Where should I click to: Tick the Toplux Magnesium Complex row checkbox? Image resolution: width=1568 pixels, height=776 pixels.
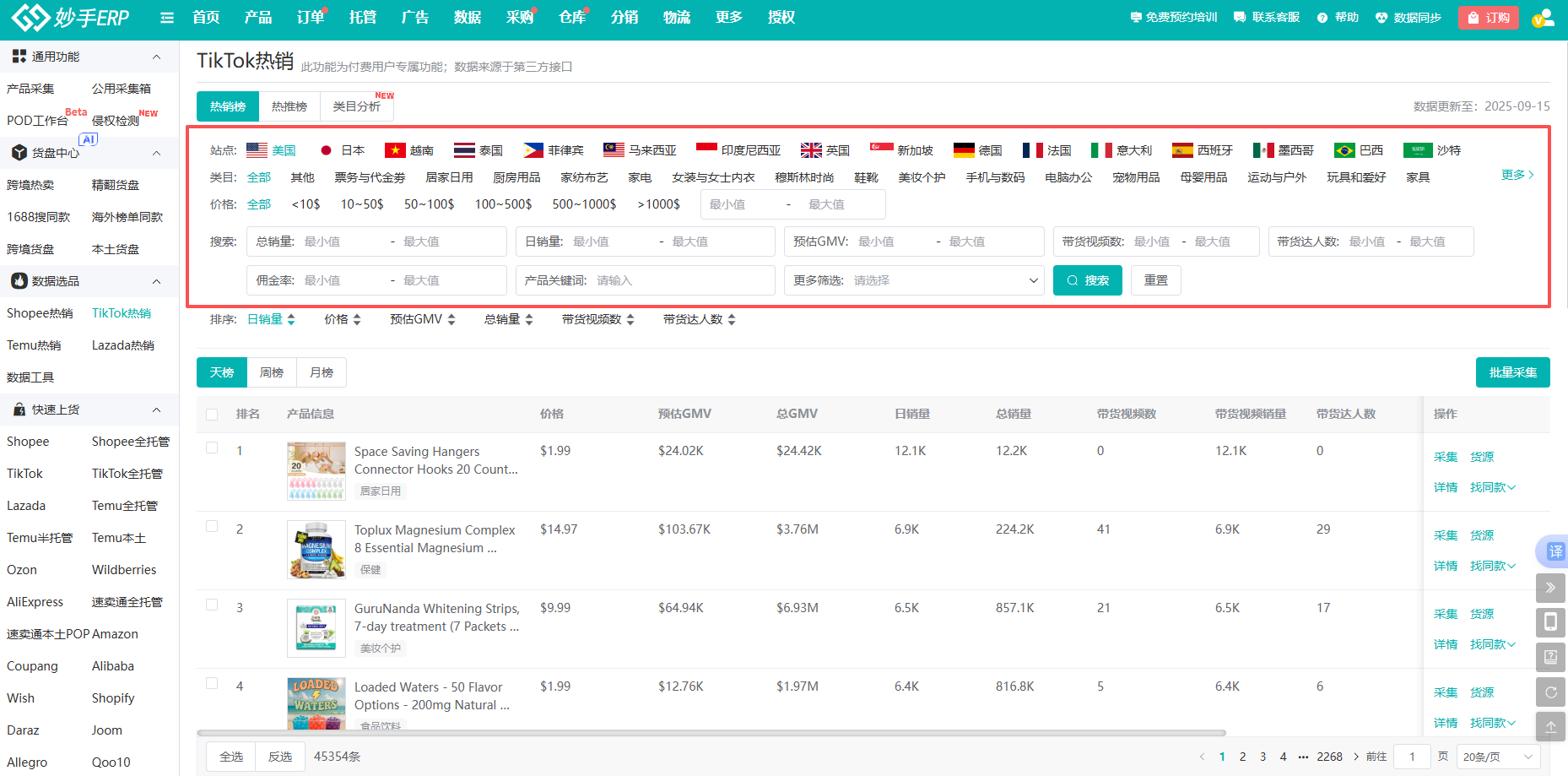click(212, 527)
